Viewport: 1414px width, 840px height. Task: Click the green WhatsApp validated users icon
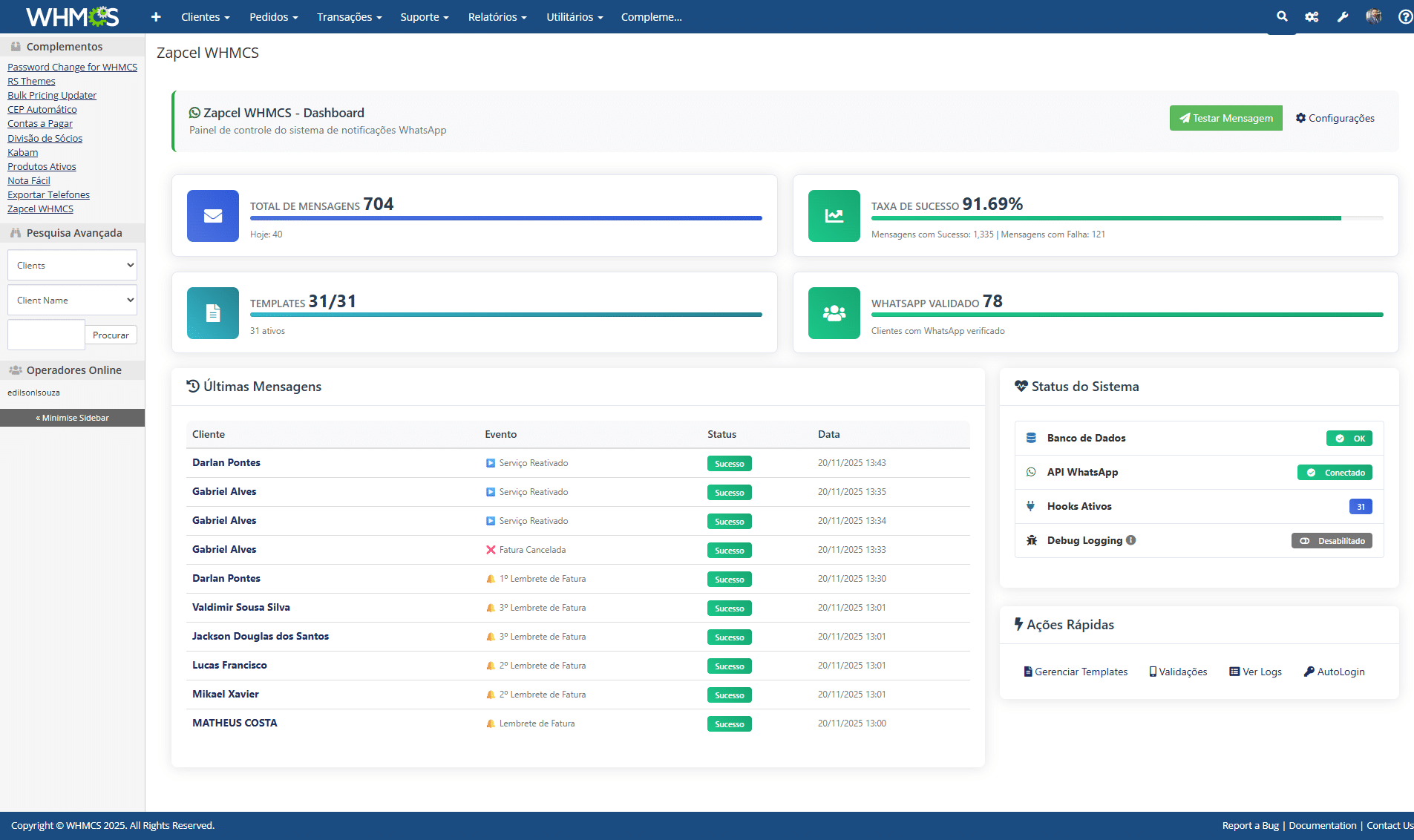click(x=834, y=313)
